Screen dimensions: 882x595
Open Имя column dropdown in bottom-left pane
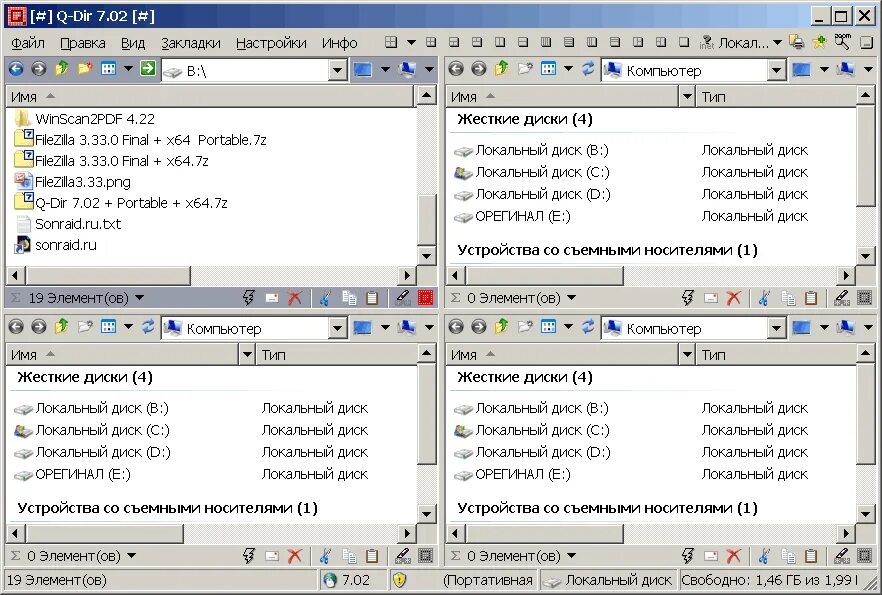click(247, 355)
